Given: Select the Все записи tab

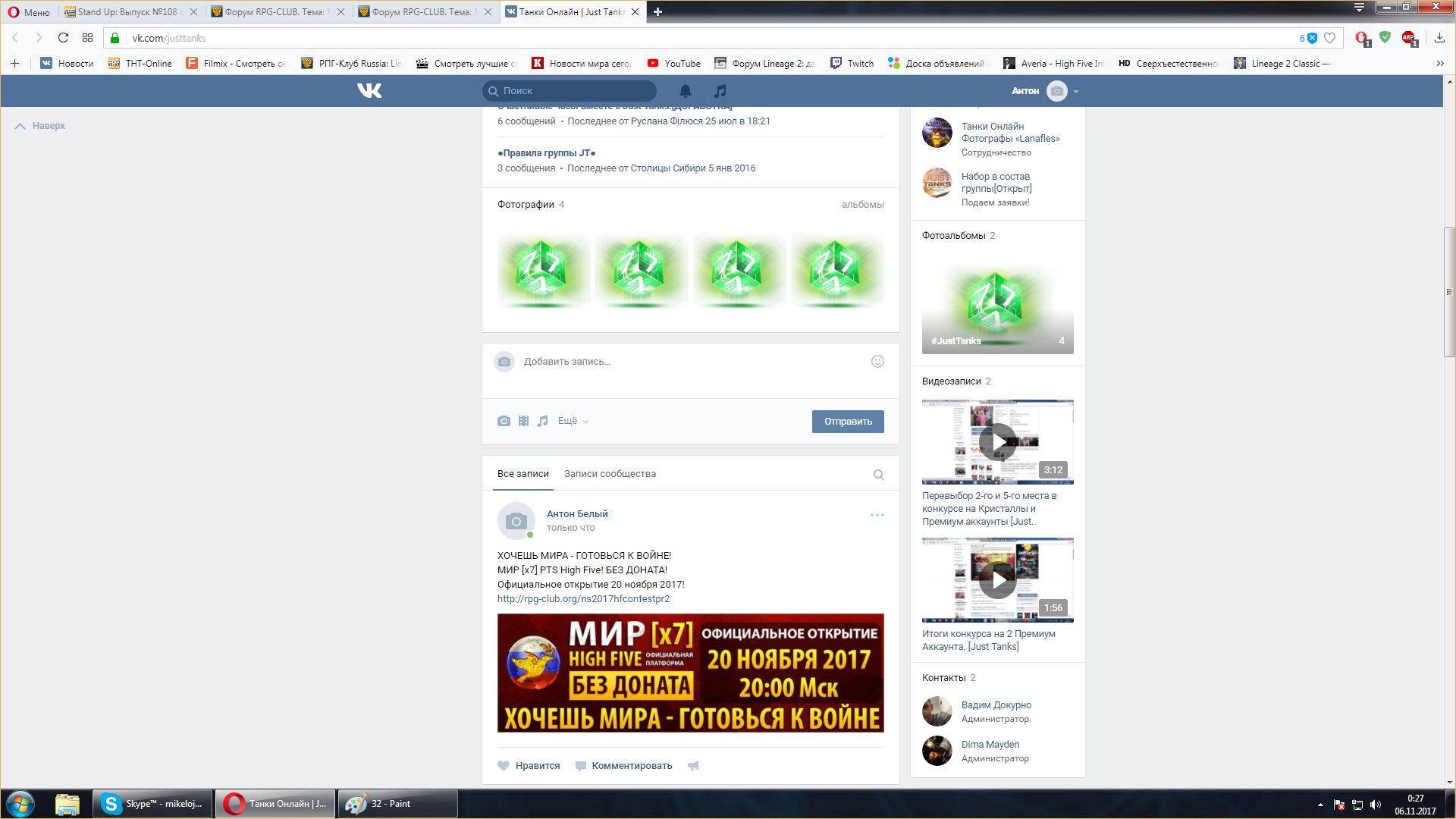Looking at the screenshot, I should click(522, 474).
